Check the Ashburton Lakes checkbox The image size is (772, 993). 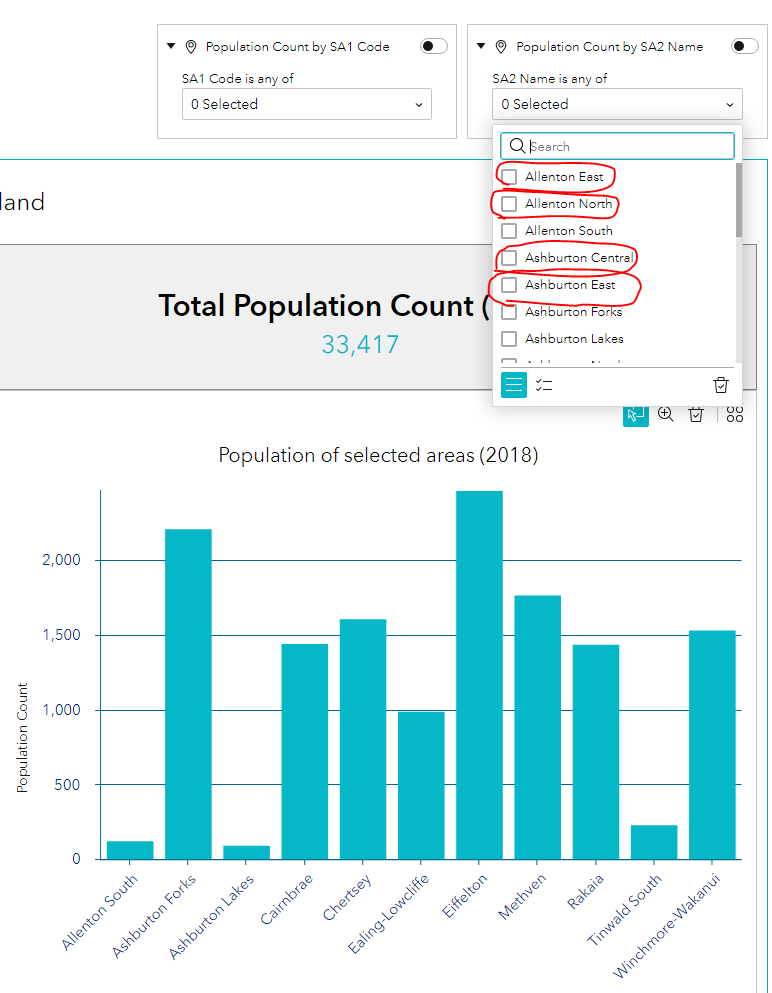pyautogui.click(x=509, y=339)
